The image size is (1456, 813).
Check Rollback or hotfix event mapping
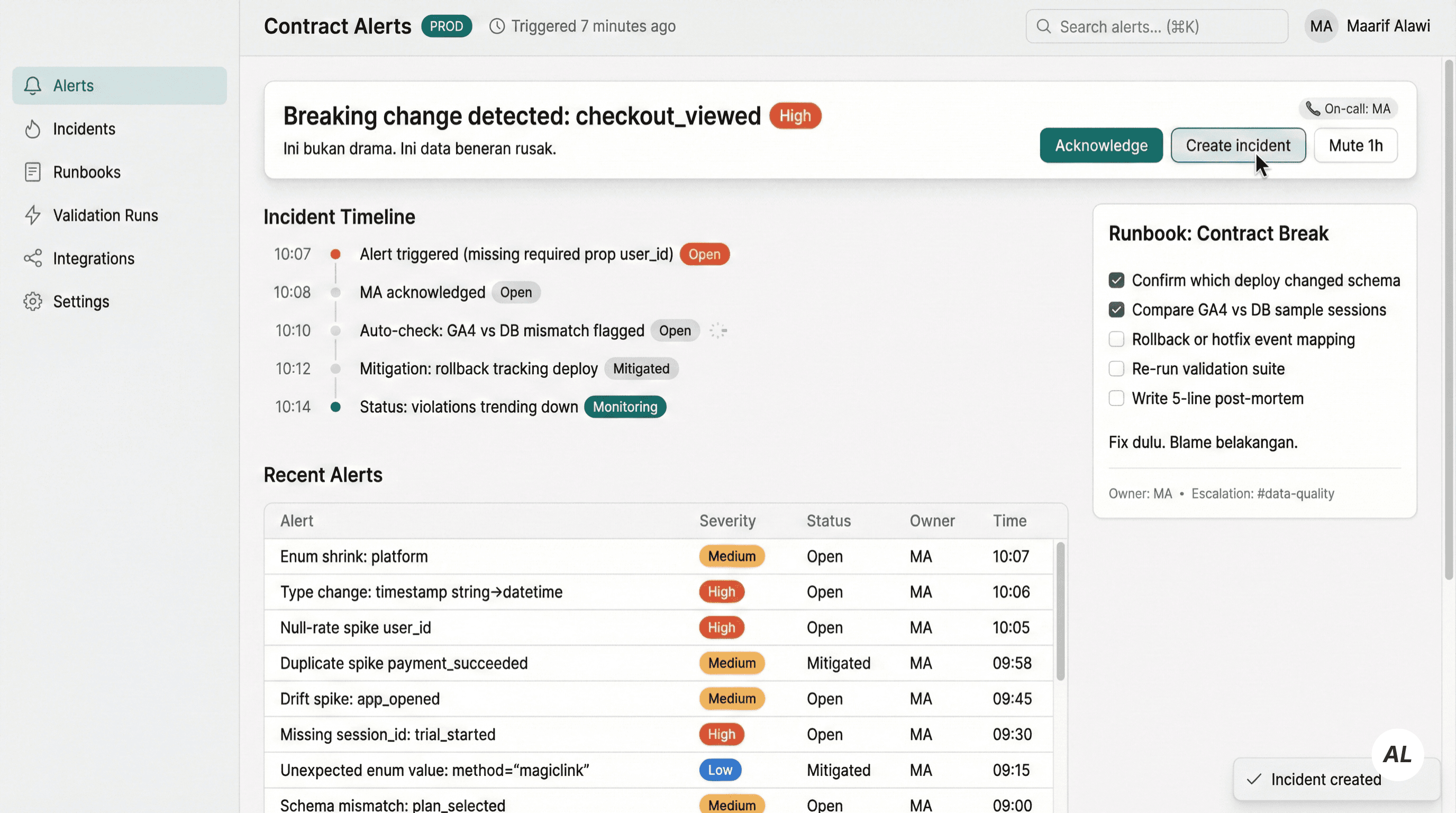(1116, 339)
